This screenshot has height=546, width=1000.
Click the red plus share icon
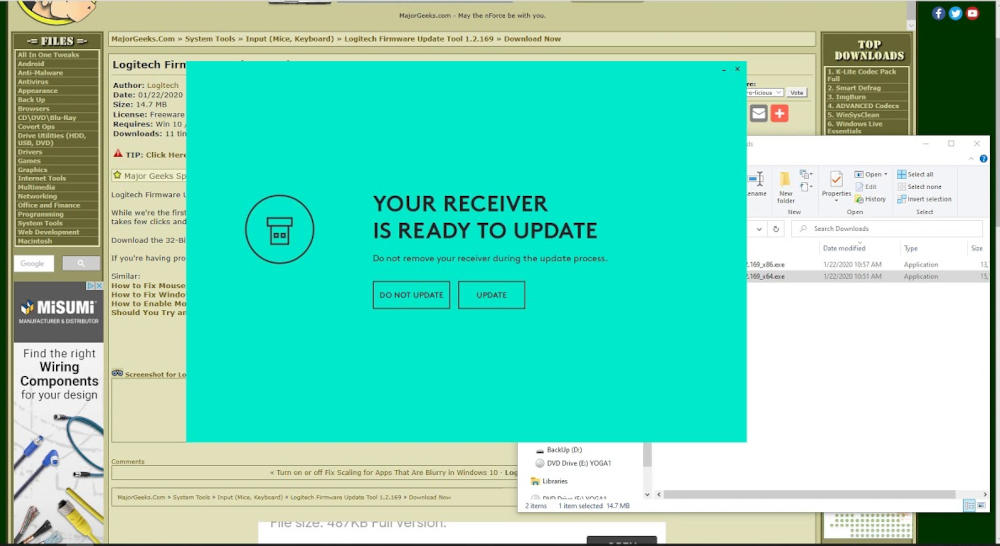coord(779,114)
